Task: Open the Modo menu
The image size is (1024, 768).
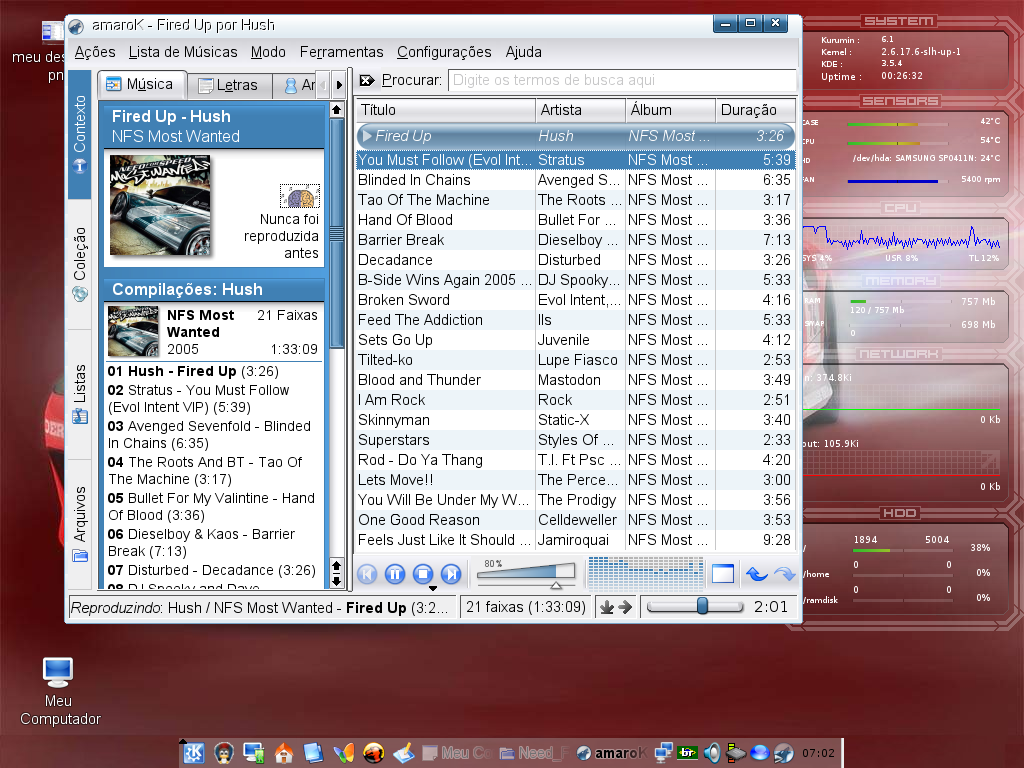Action: (x=268, y=52)
